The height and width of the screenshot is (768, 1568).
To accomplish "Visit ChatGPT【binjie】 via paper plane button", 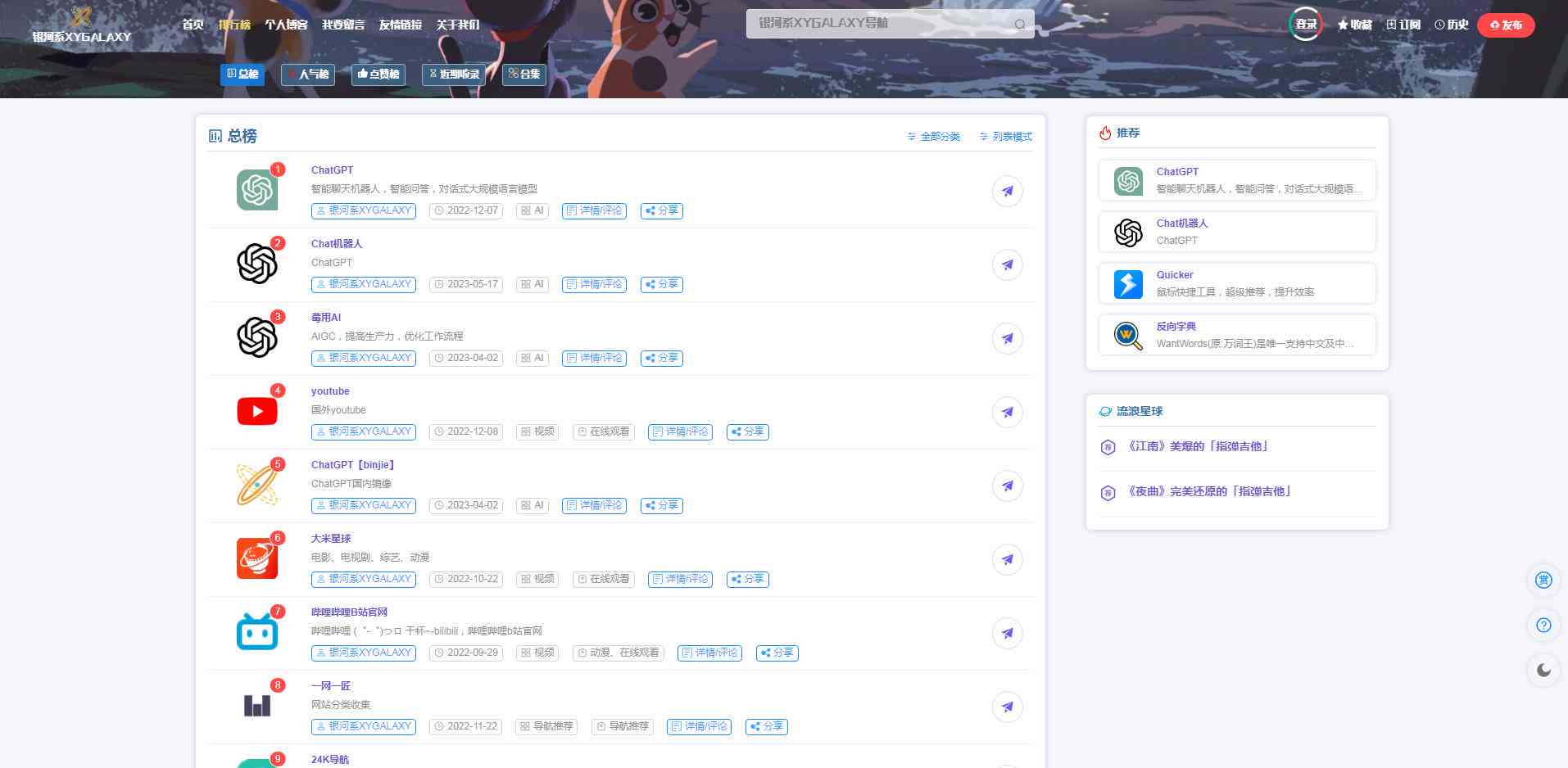I will point(1008,486).
